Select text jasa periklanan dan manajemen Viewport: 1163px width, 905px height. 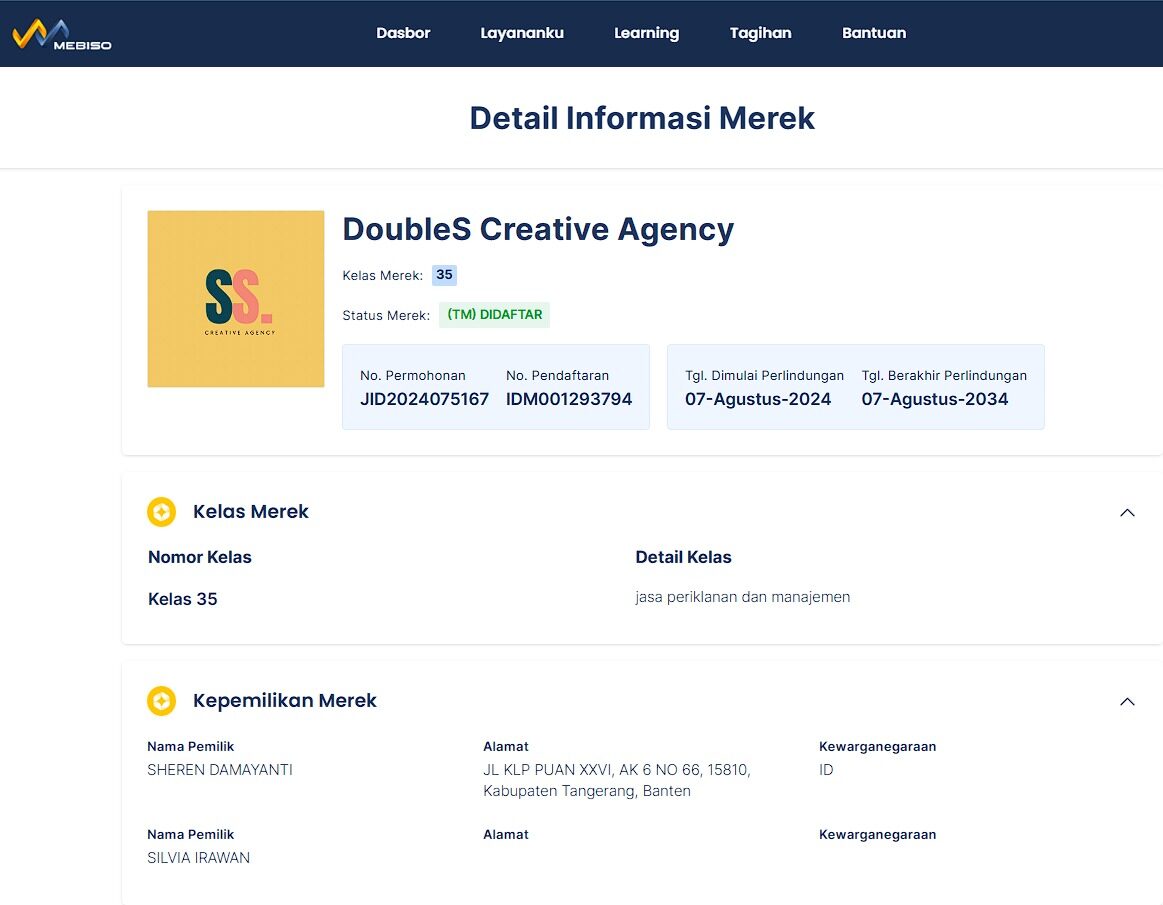coord(742,597)
